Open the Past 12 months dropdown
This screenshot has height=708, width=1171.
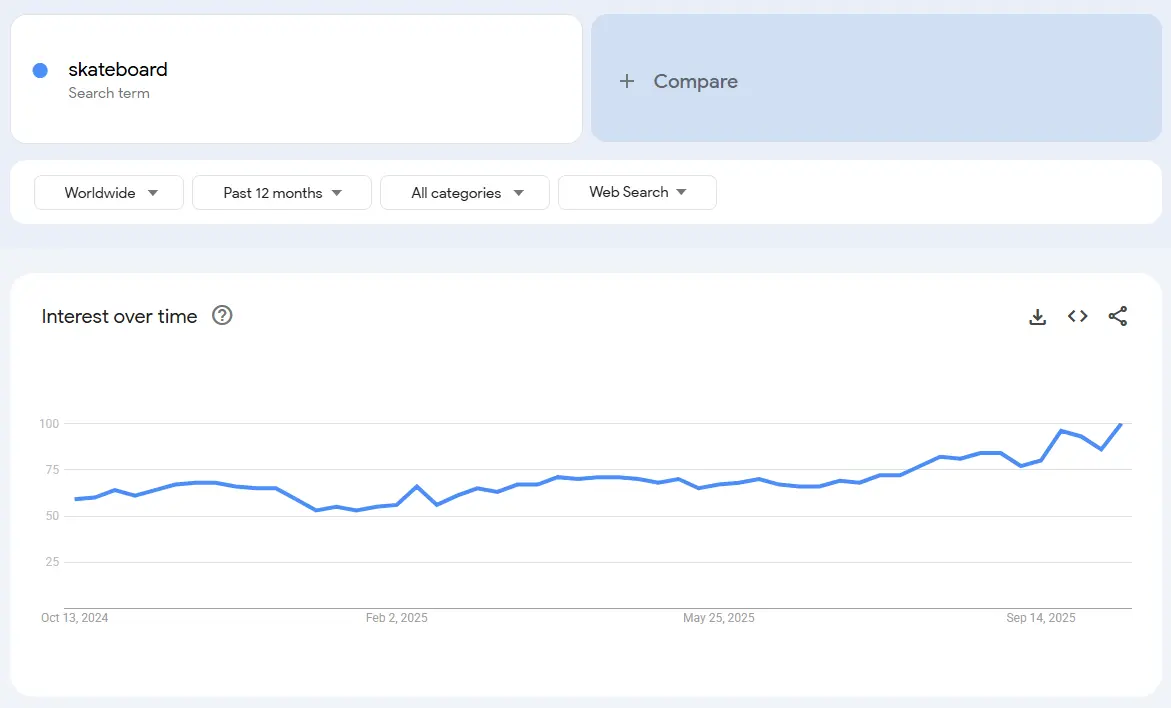281,192
